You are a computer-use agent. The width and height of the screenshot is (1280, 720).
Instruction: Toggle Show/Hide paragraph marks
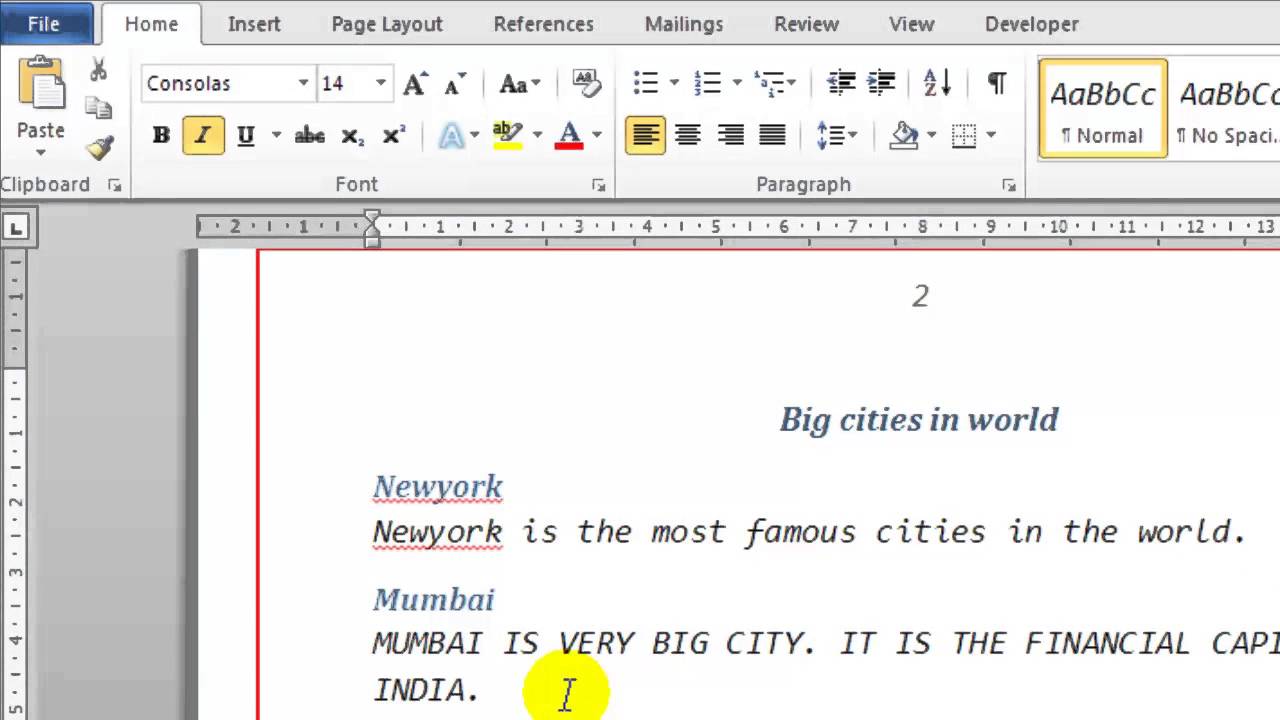[x=997, y=83]
